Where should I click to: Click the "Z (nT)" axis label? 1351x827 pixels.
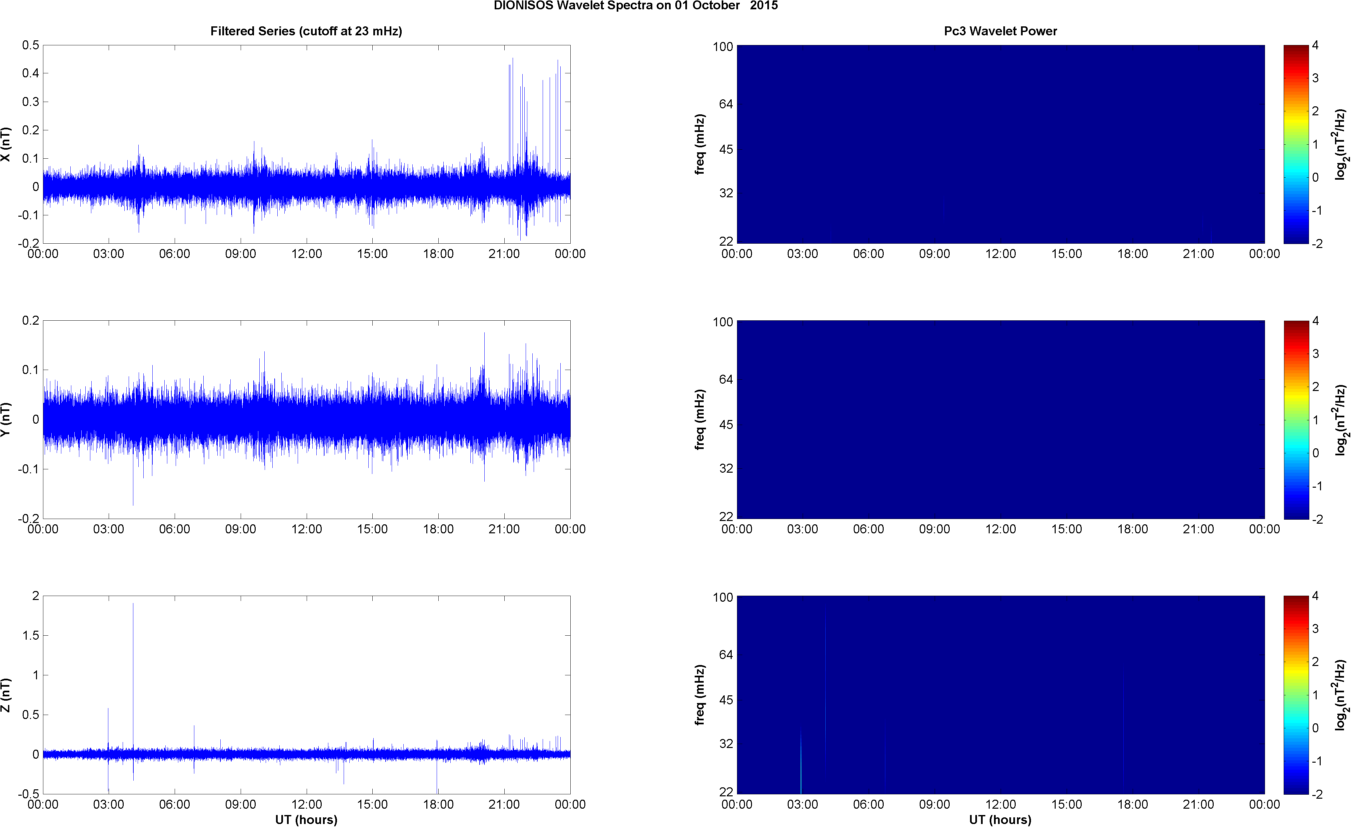tap(6, 695)
